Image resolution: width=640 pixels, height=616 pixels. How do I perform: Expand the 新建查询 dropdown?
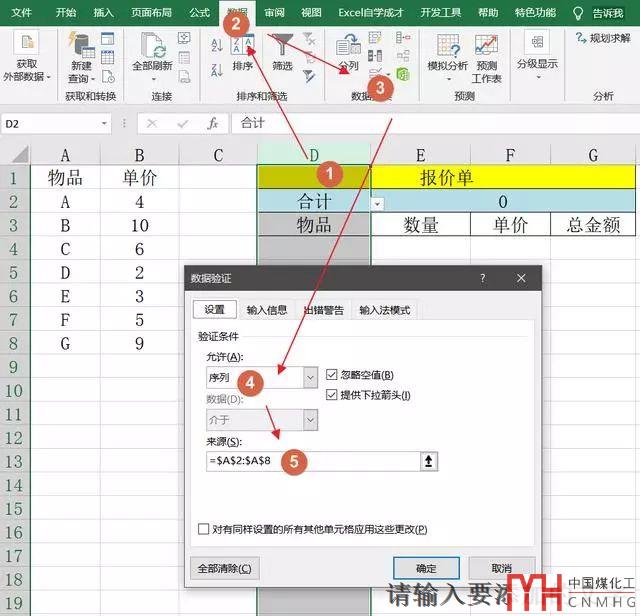coord(93,79)
